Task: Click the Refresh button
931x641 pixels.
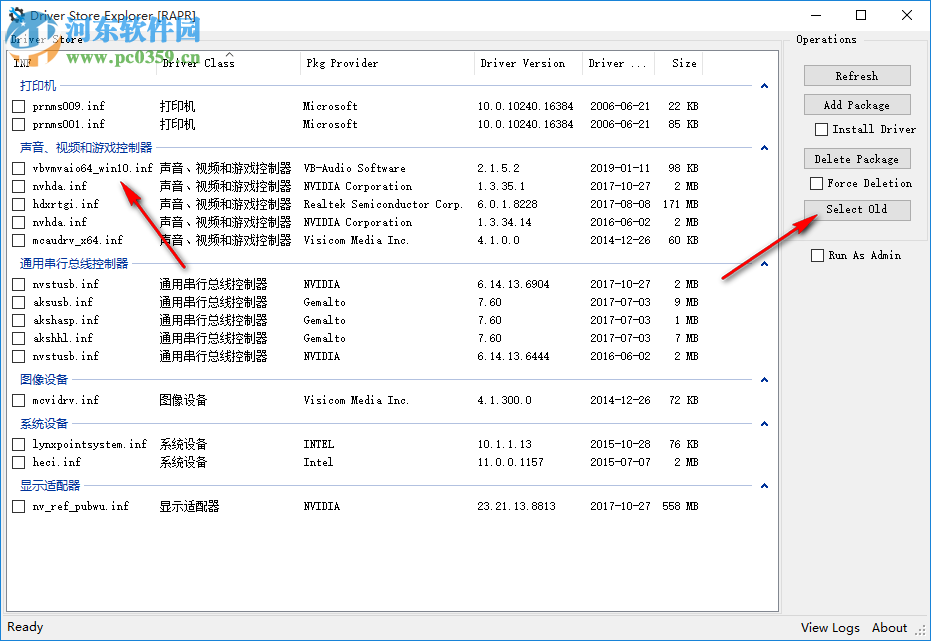Action: (856, 75)
